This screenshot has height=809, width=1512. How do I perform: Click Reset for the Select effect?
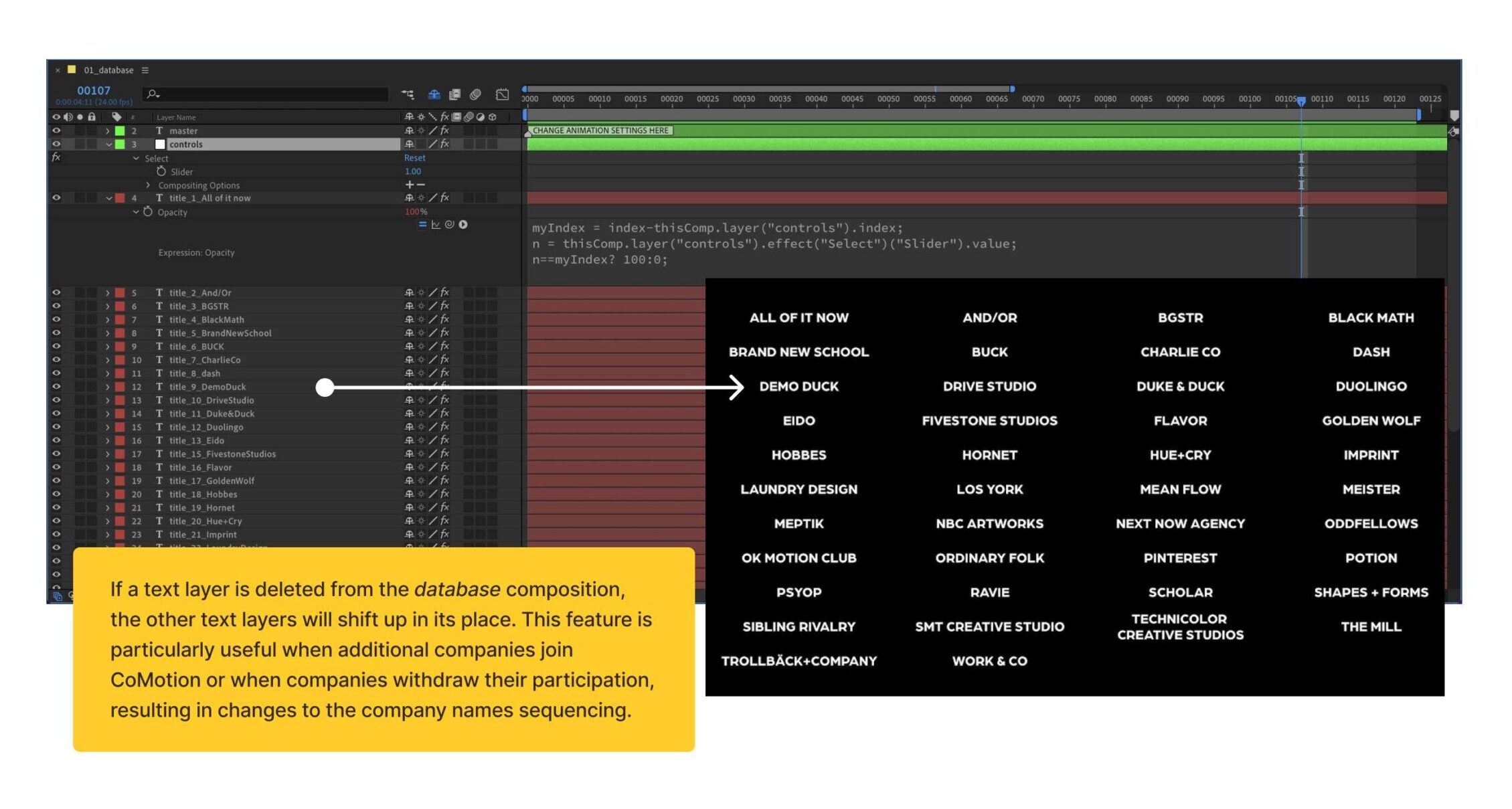[415, 158]
